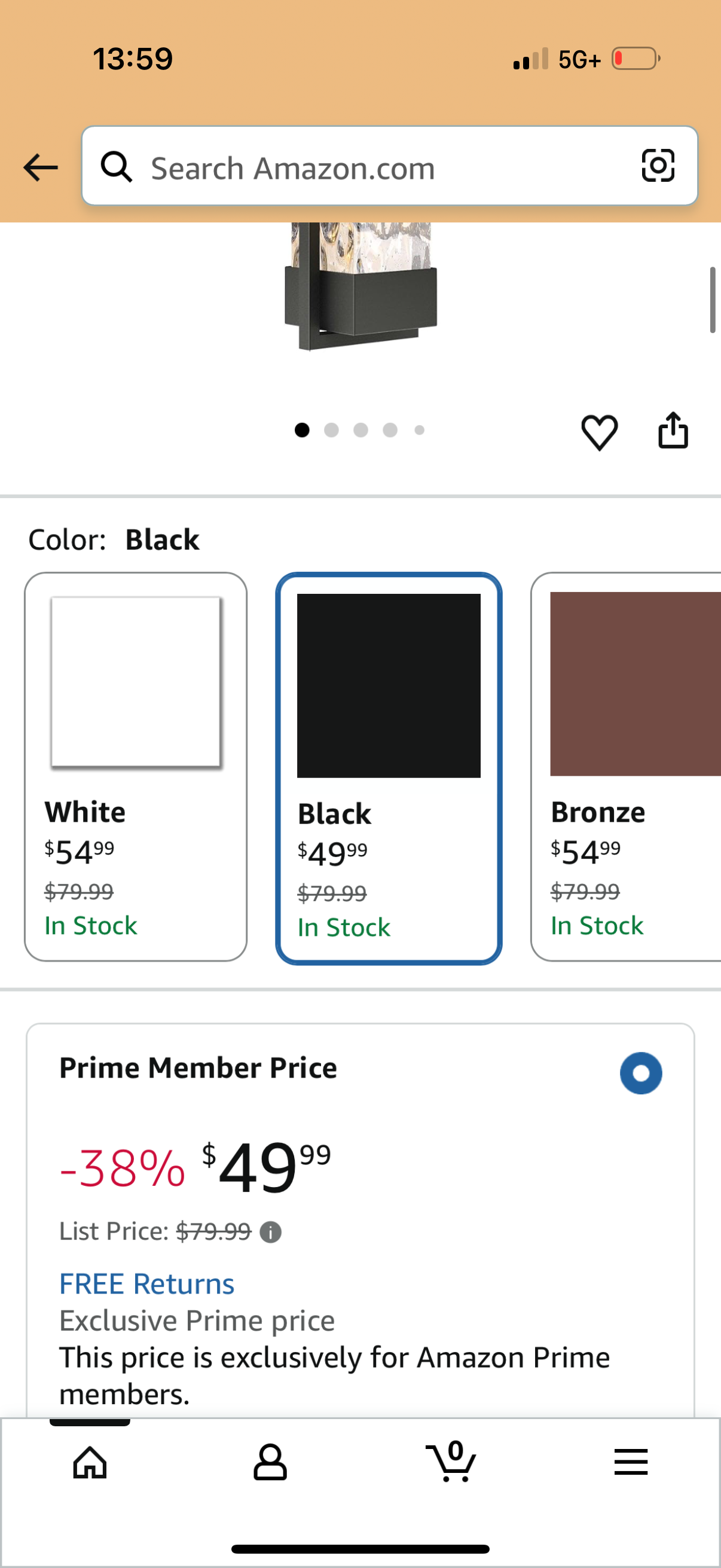Click the page scrollbar handle

712,300
